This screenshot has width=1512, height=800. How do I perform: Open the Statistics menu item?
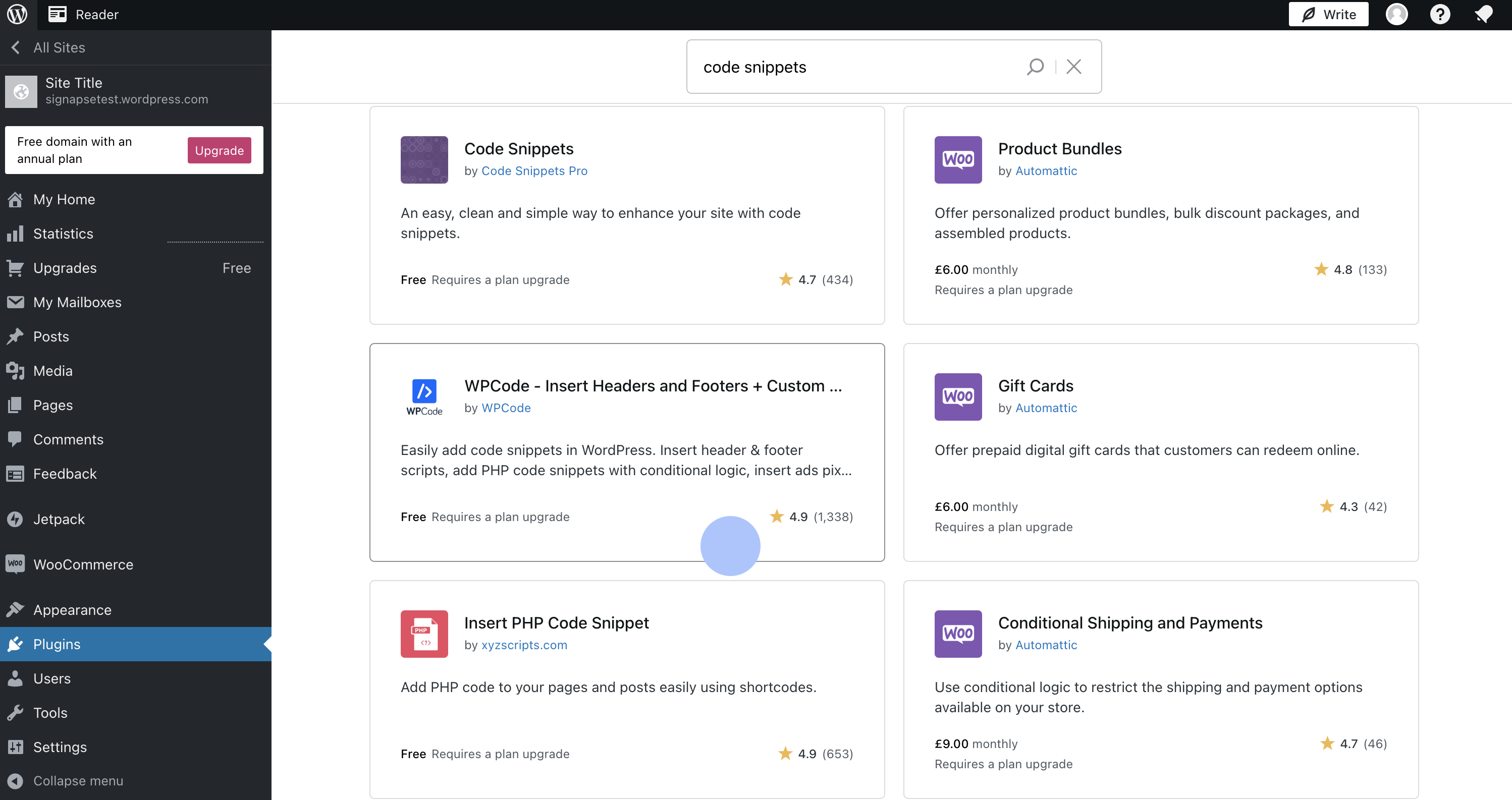136,234
